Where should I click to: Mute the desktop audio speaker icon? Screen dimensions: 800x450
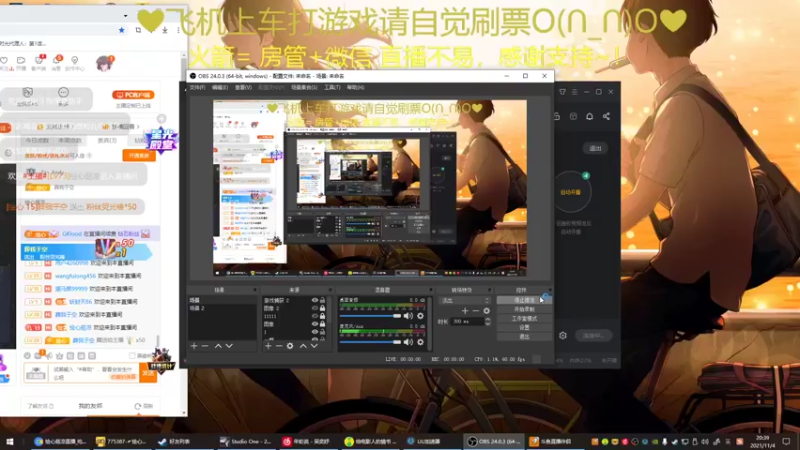click(408, 316)
